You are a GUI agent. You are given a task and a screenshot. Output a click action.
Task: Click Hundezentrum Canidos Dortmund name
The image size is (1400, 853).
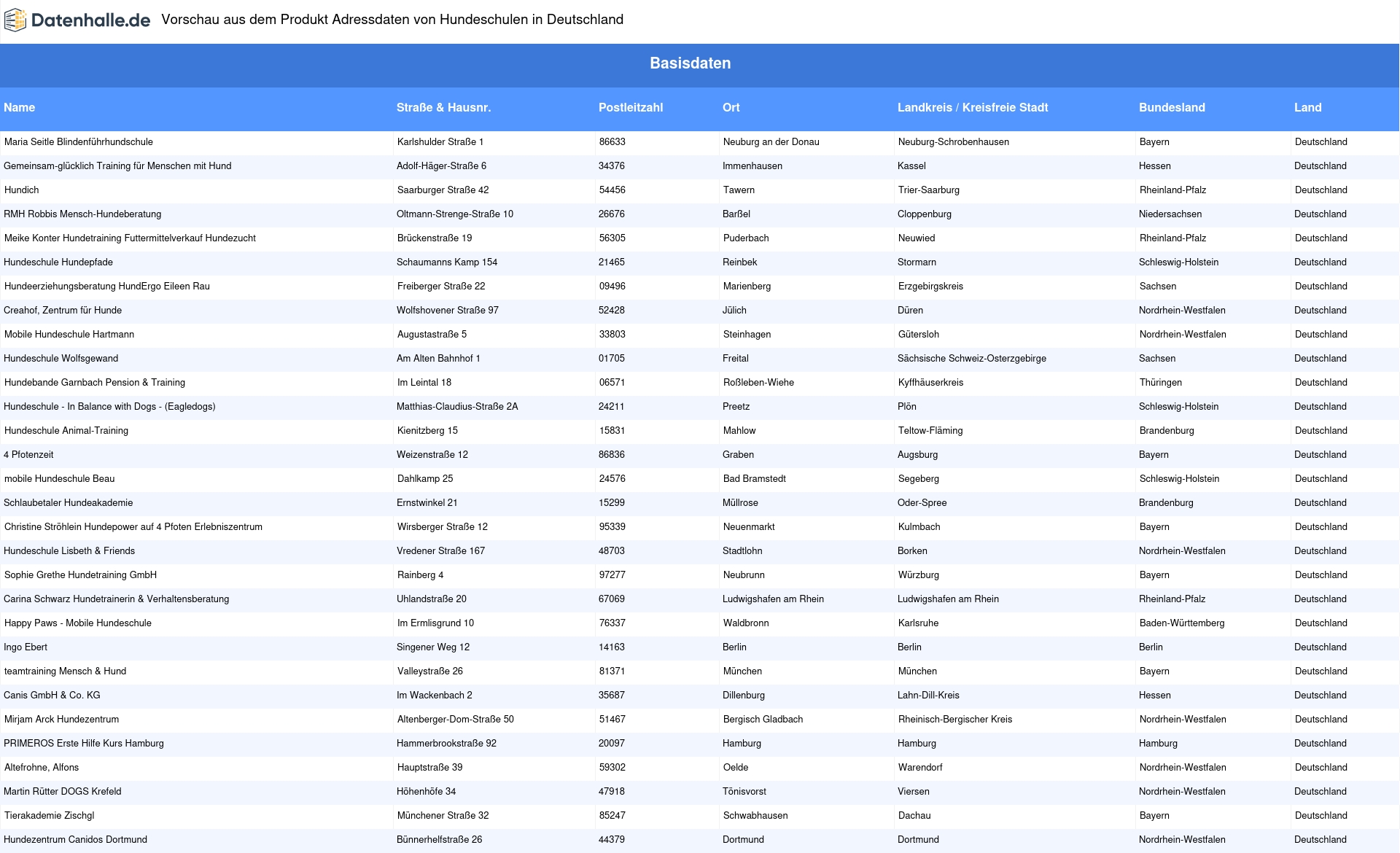coord(75,840)
